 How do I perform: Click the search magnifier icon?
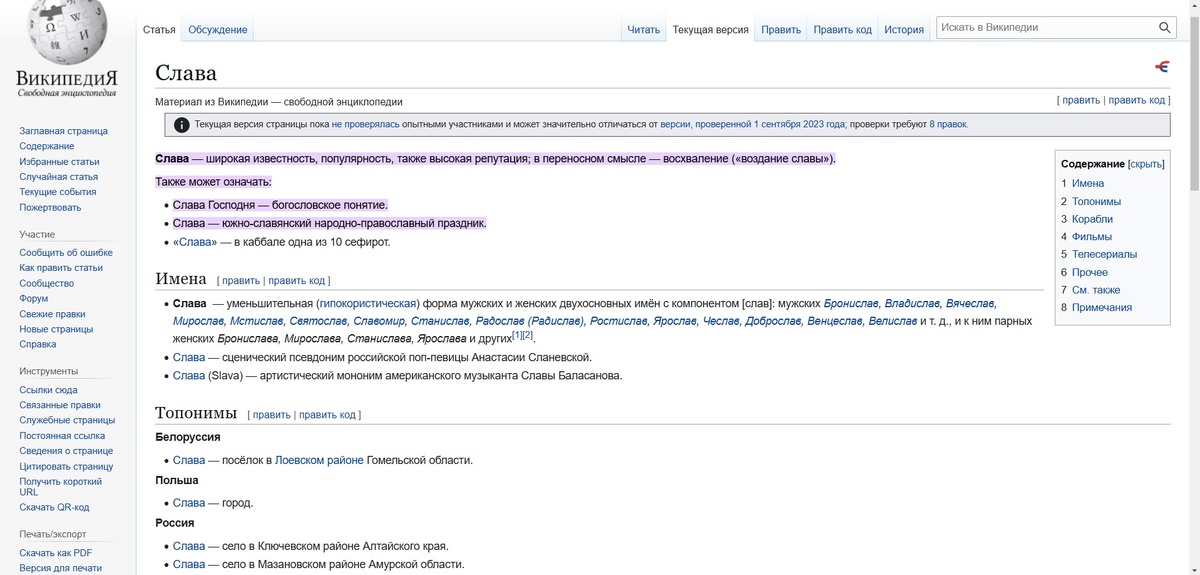coord(1165,28)
